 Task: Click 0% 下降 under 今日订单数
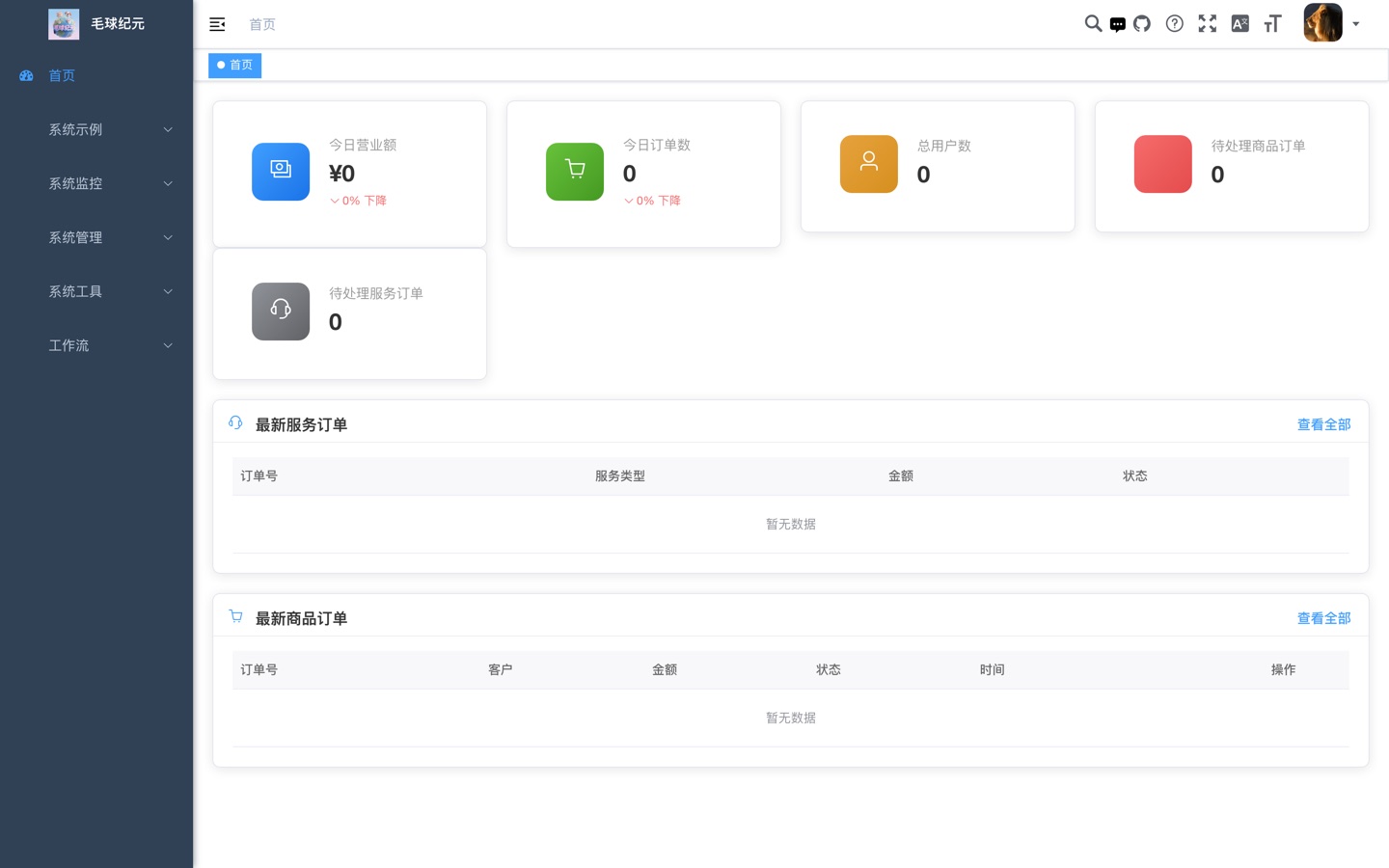[652, 201]
